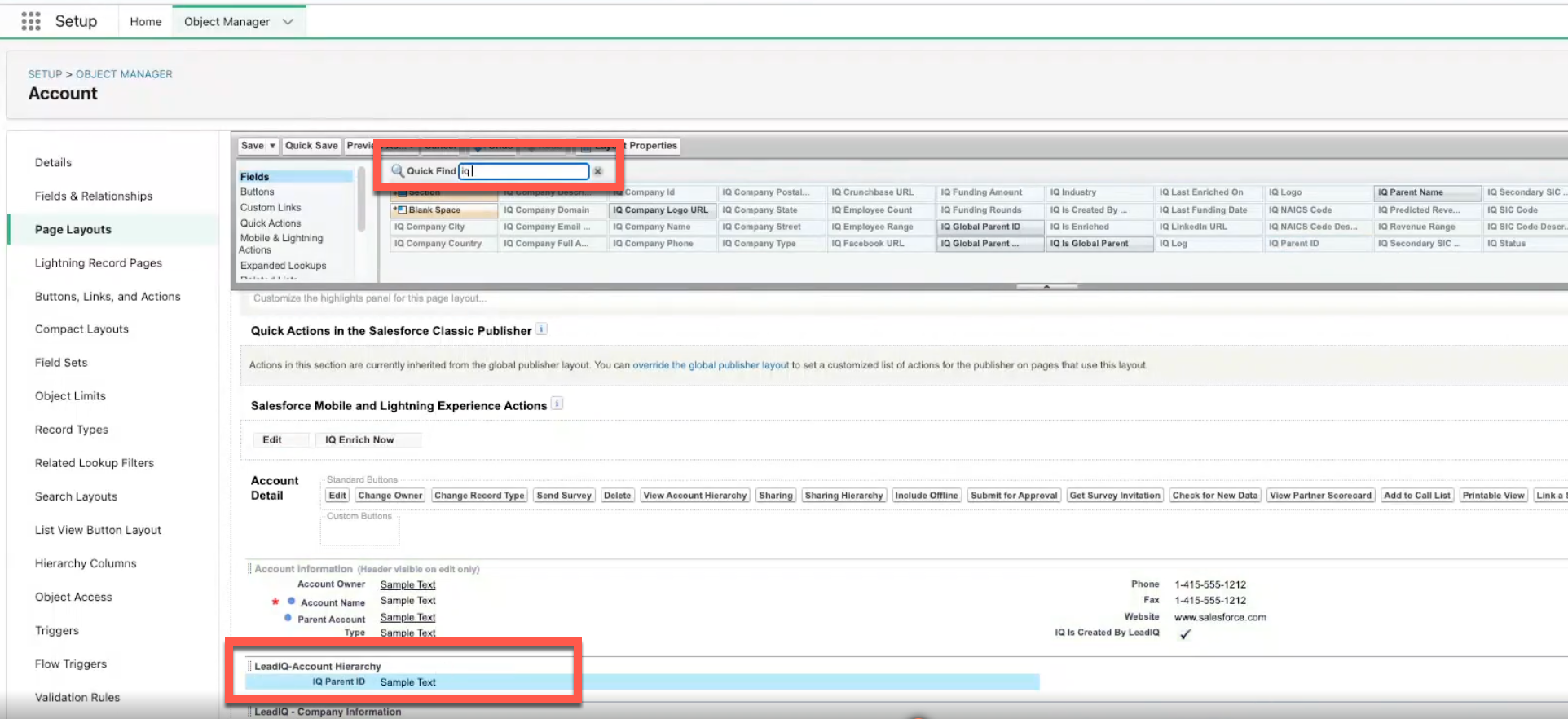Click the Quick Find magnifier icon

(397, 171)
